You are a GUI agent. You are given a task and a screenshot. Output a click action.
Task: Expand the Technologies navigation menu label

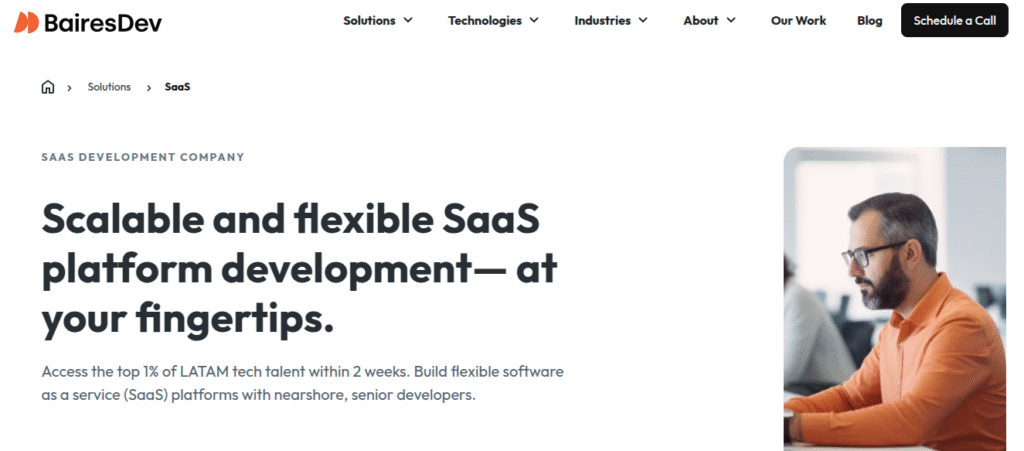tap(485, 20)
